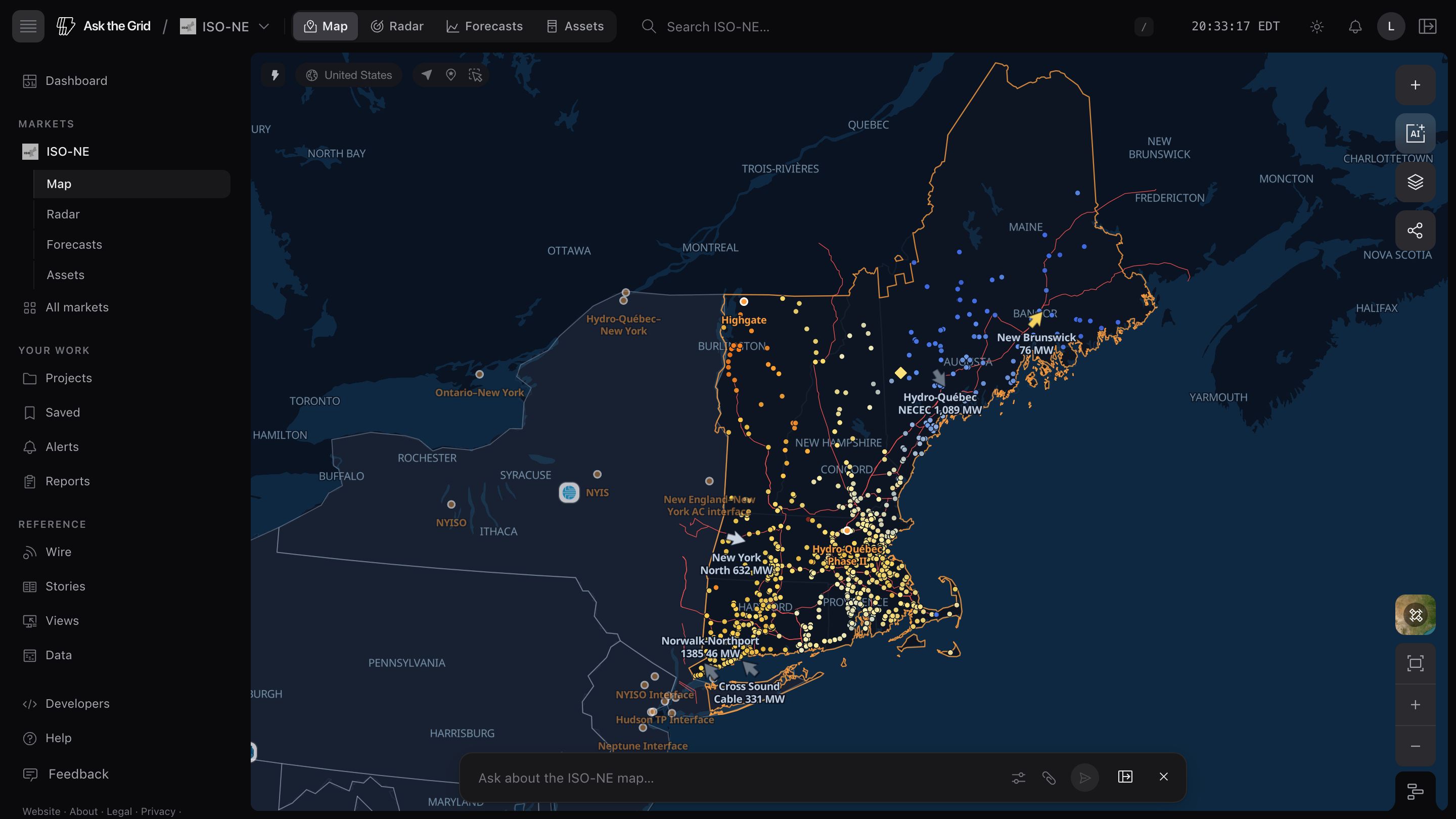Open Dashboard in the sidebar
The image size is (1456, 819).
coord(76,81)
